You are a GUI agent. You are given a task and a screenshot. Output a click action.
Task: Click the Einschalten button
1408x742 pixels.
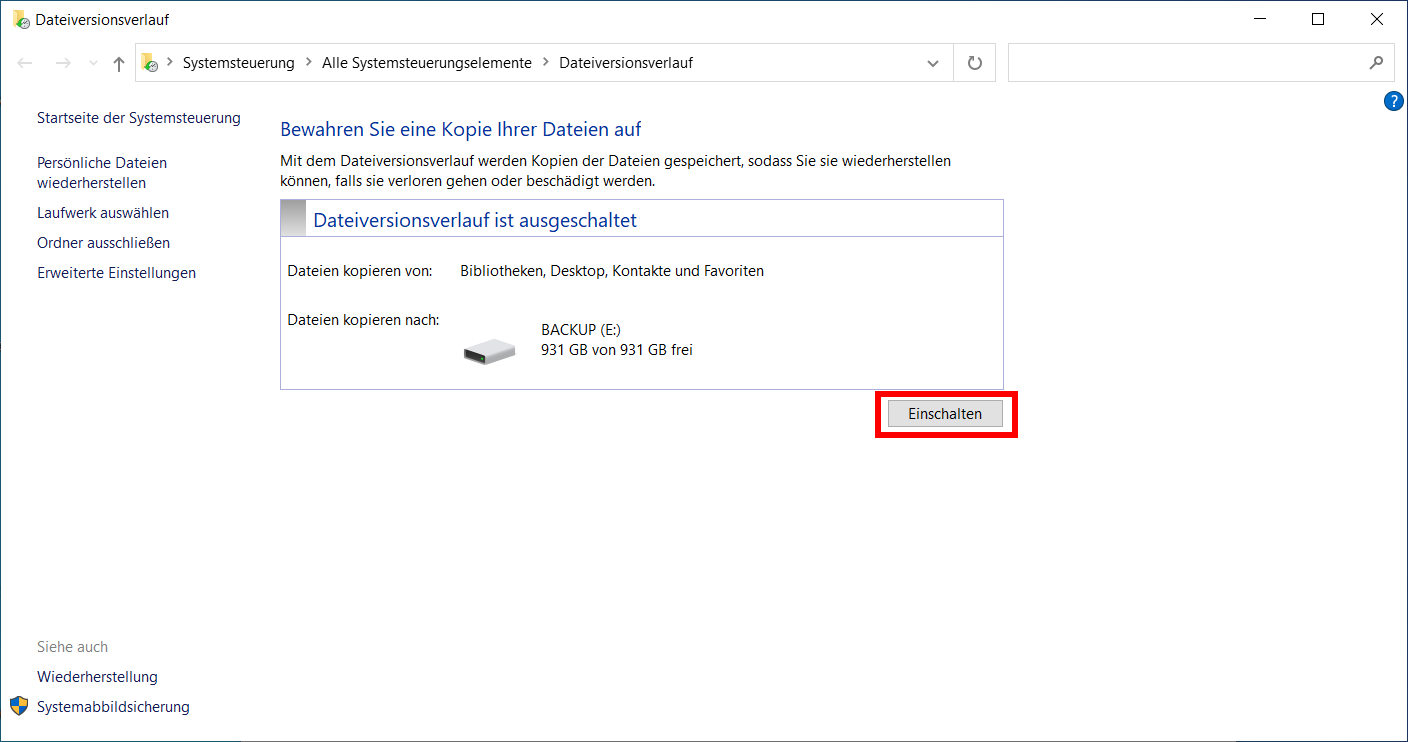click(945, 414)
